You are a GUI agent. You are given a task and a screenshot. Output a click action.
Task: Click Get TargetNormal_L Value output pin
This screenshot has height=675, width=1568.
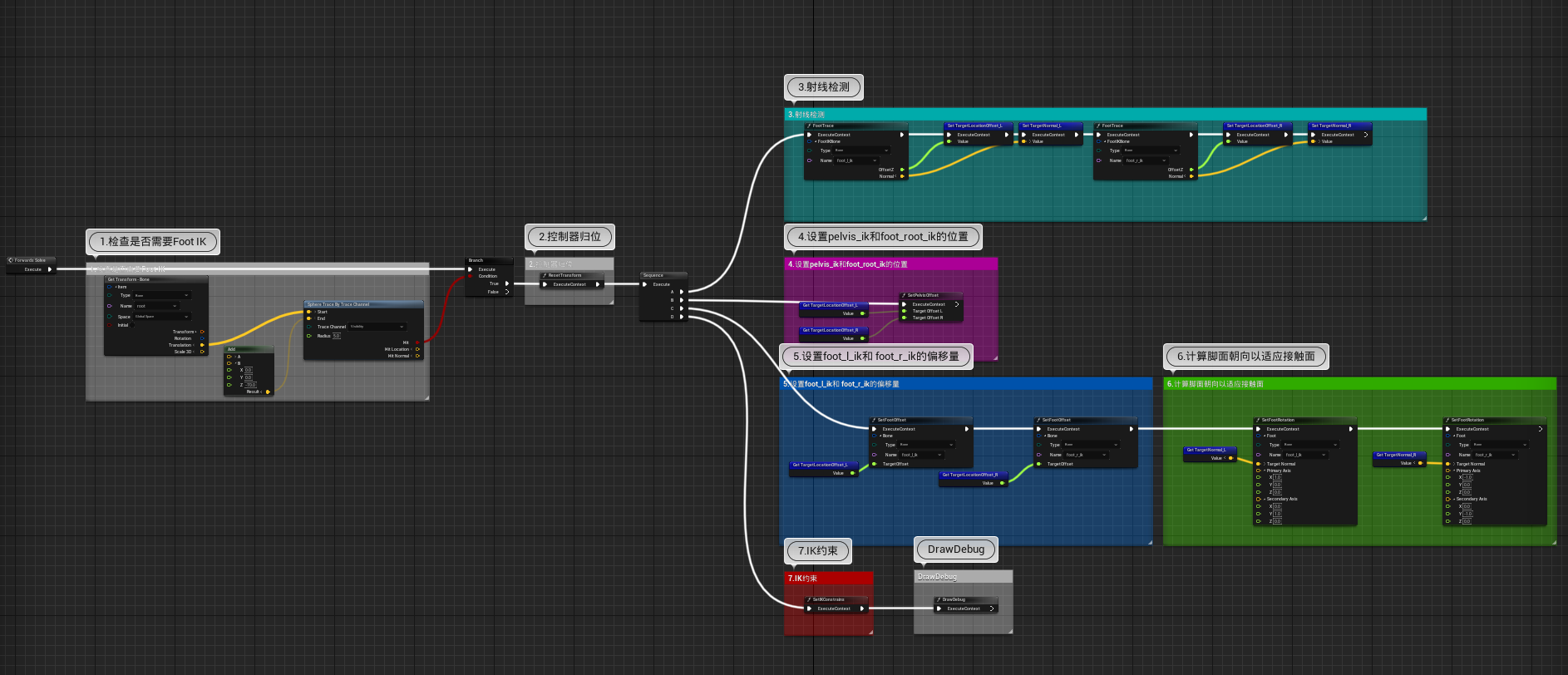coord(1230,458)
